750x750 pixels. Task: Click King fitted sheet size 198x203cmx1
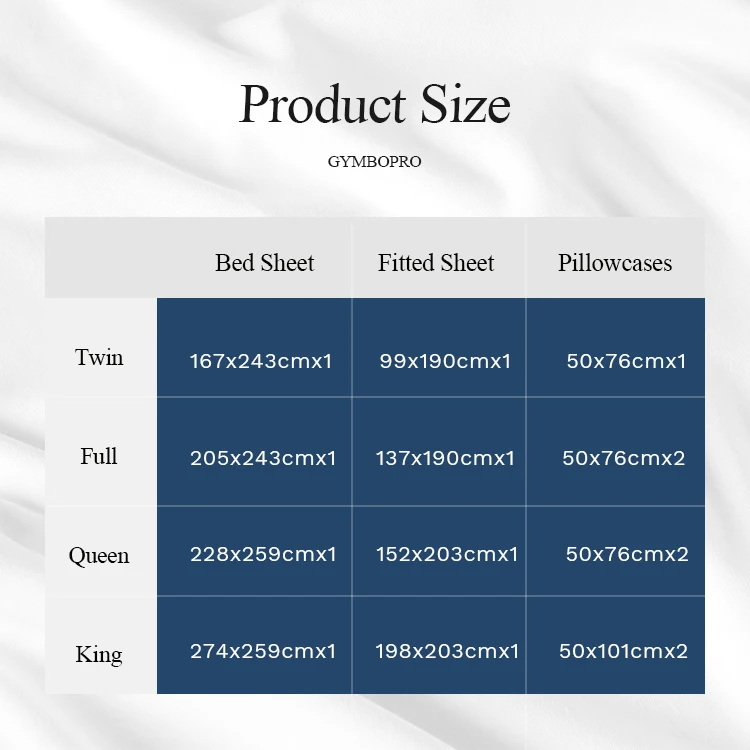click(447, 651)
